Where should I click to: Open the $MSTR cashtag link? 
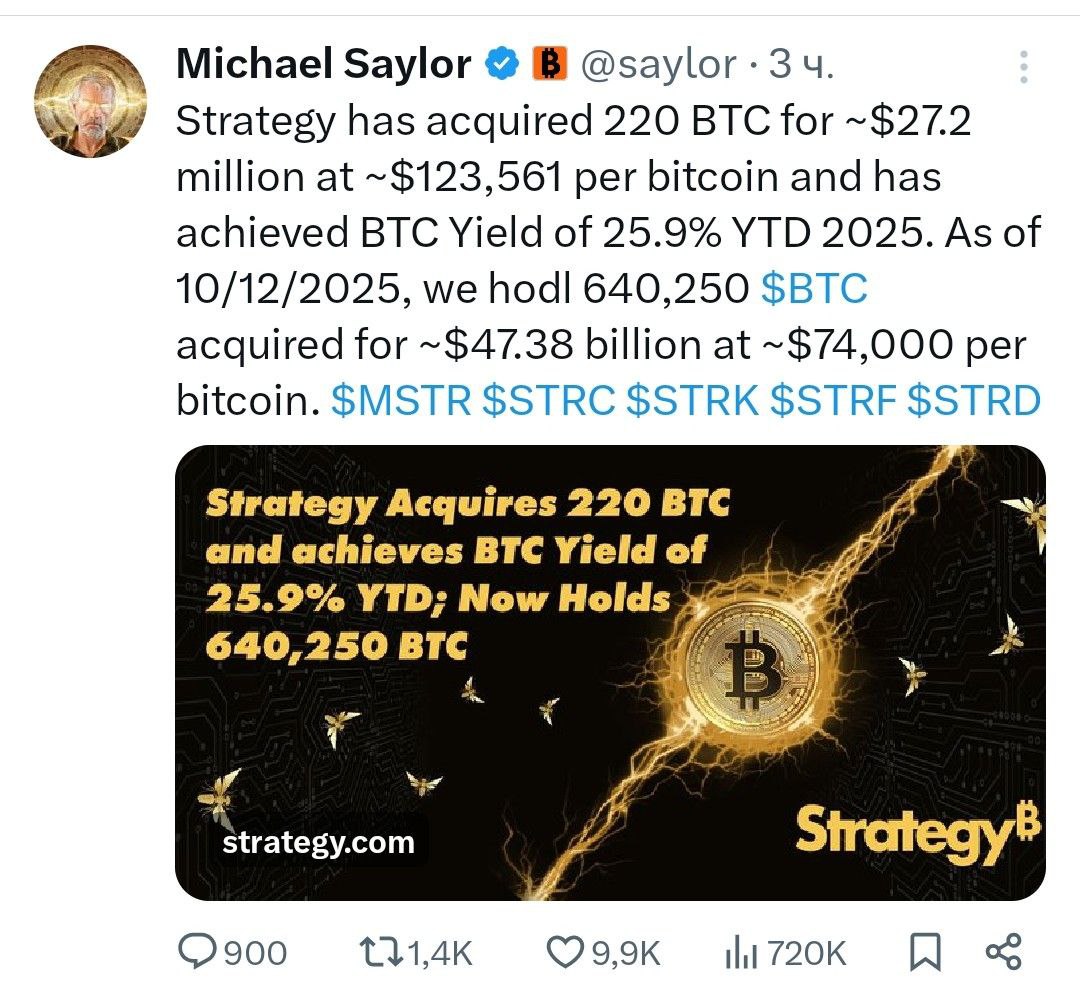pos(400,400)
